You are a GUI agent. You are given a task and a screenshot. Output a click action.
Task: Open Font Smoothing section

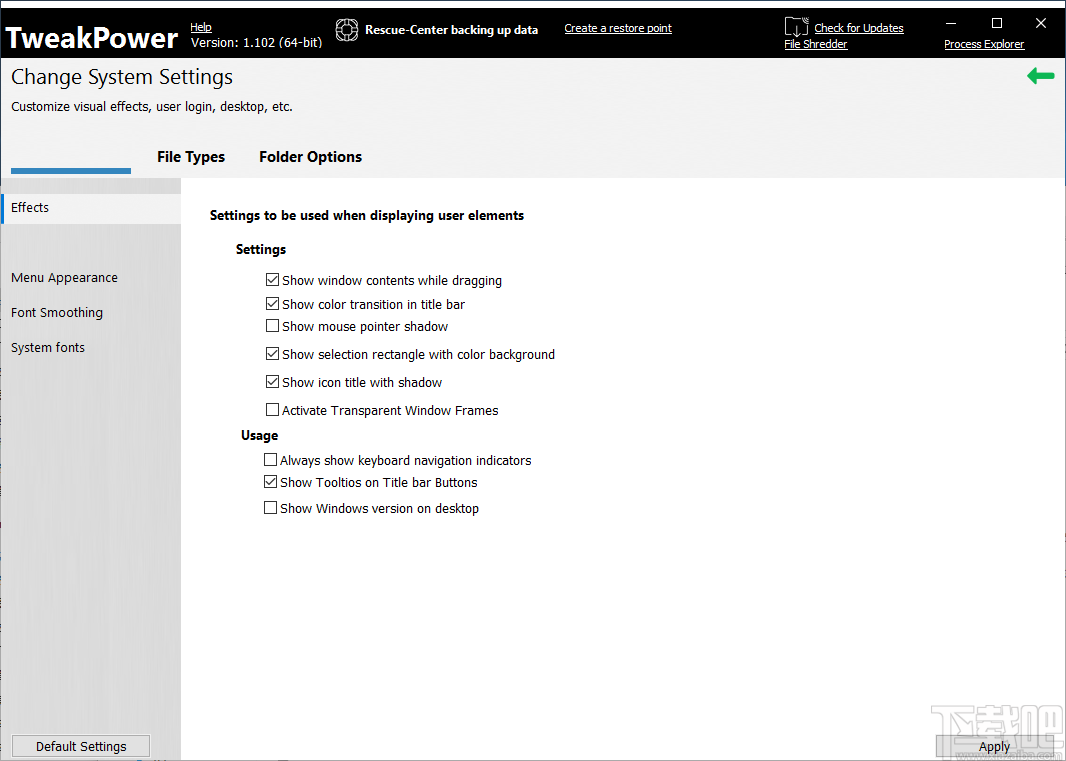57,313
